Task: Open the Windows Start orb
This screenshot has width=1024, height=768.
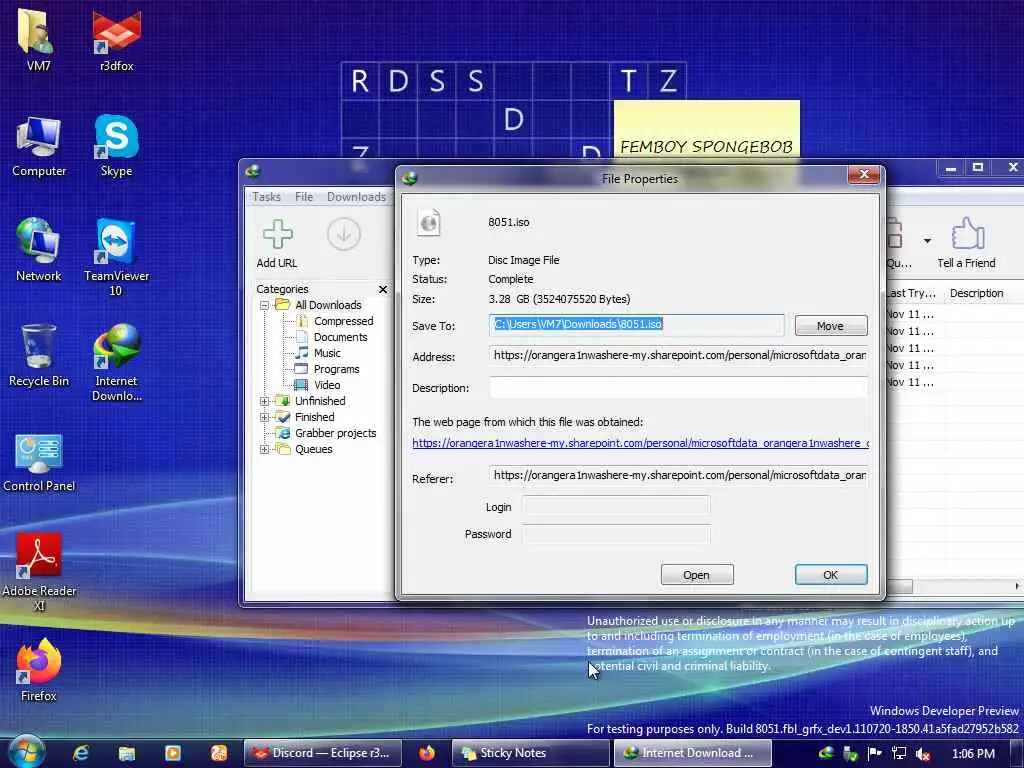Action: click(26, 752)
